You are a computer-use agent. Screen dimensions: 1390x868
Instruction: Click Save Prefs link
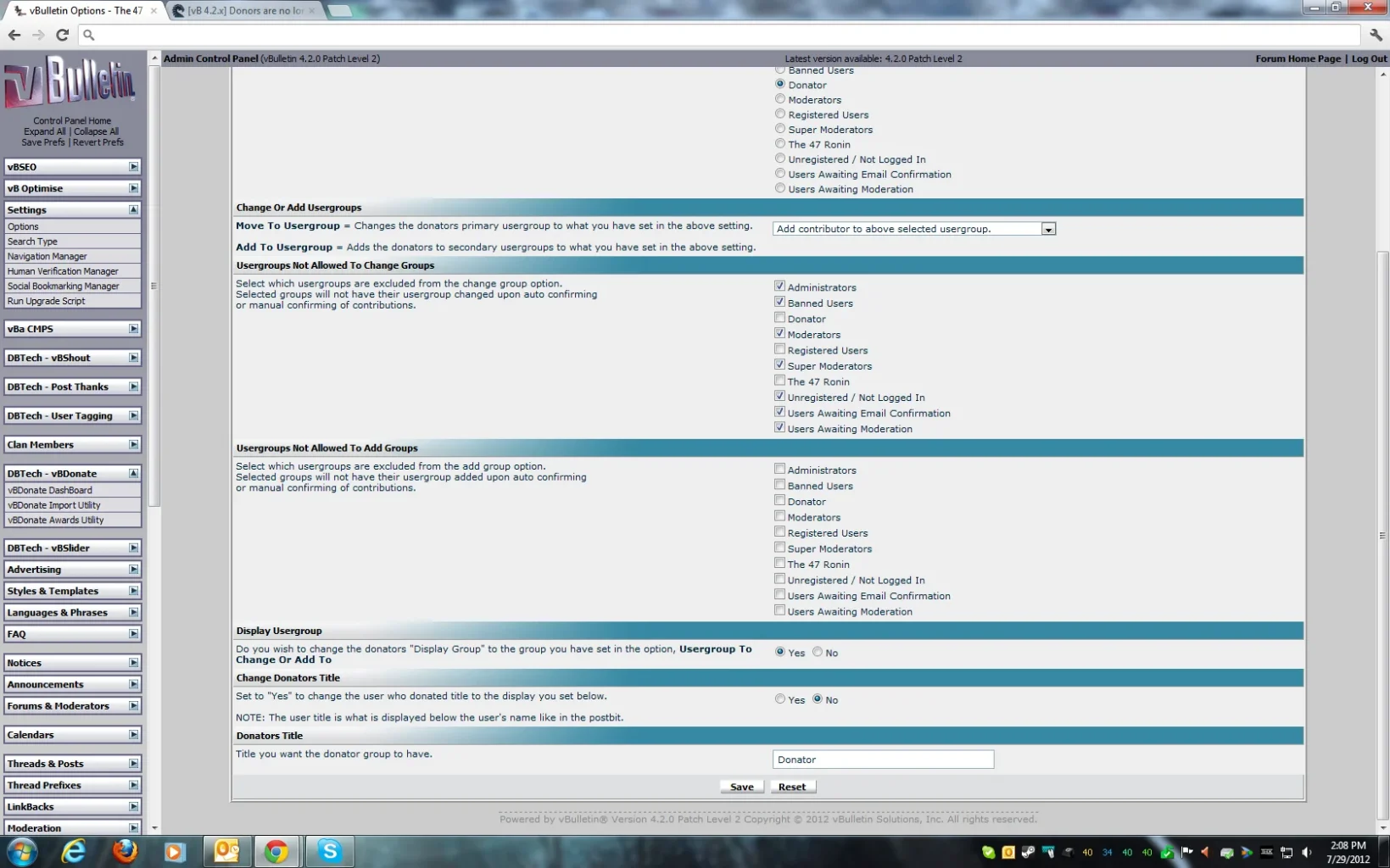[42, 142]
